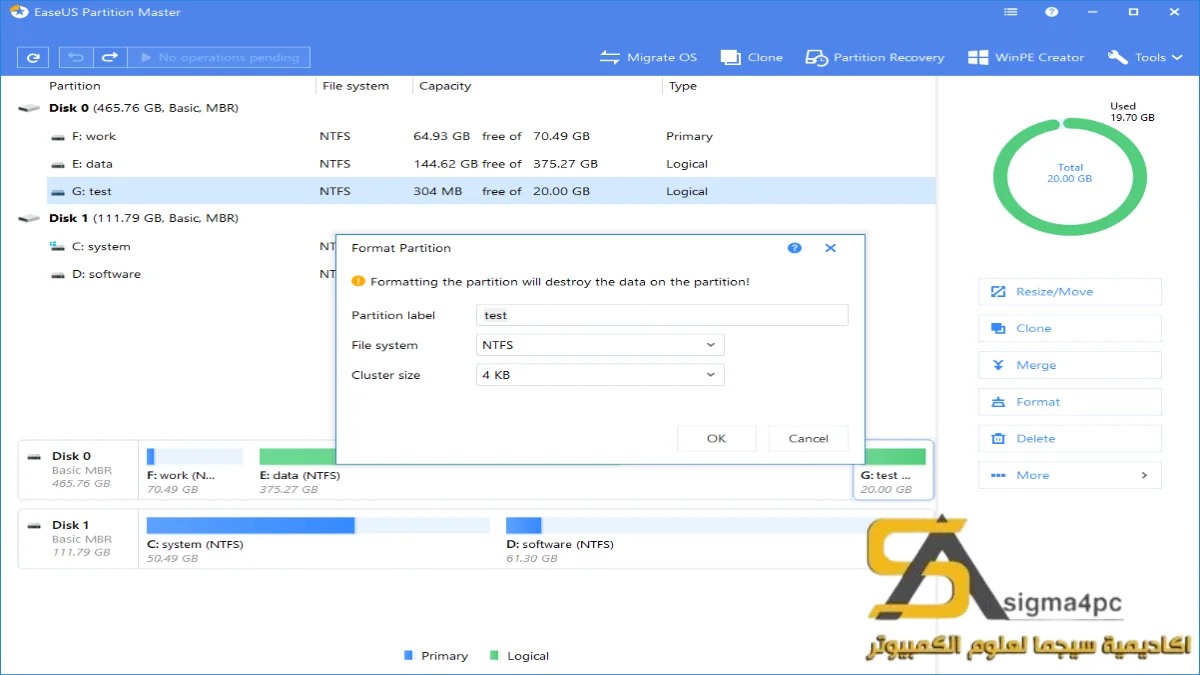
Task: Click the Capacity column header
Action: coord(445,86)
